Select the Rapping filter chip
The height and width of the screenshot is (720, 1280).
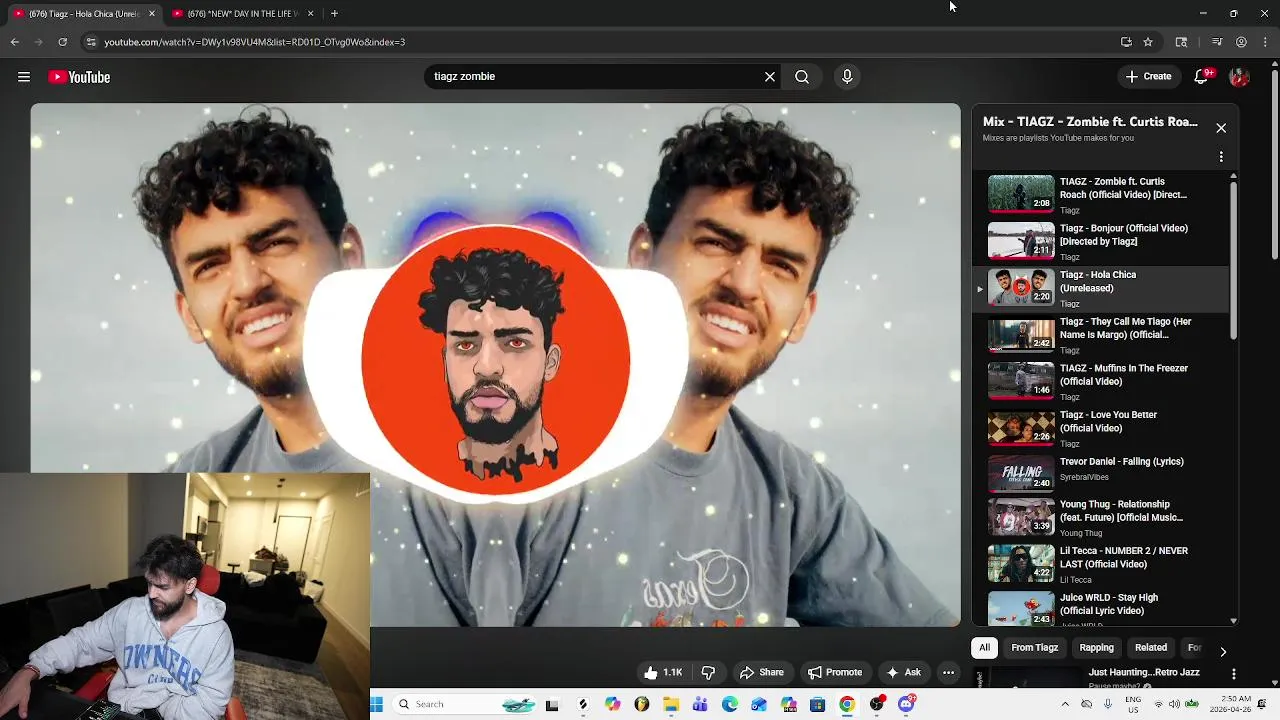click(x=1096, y=647)
